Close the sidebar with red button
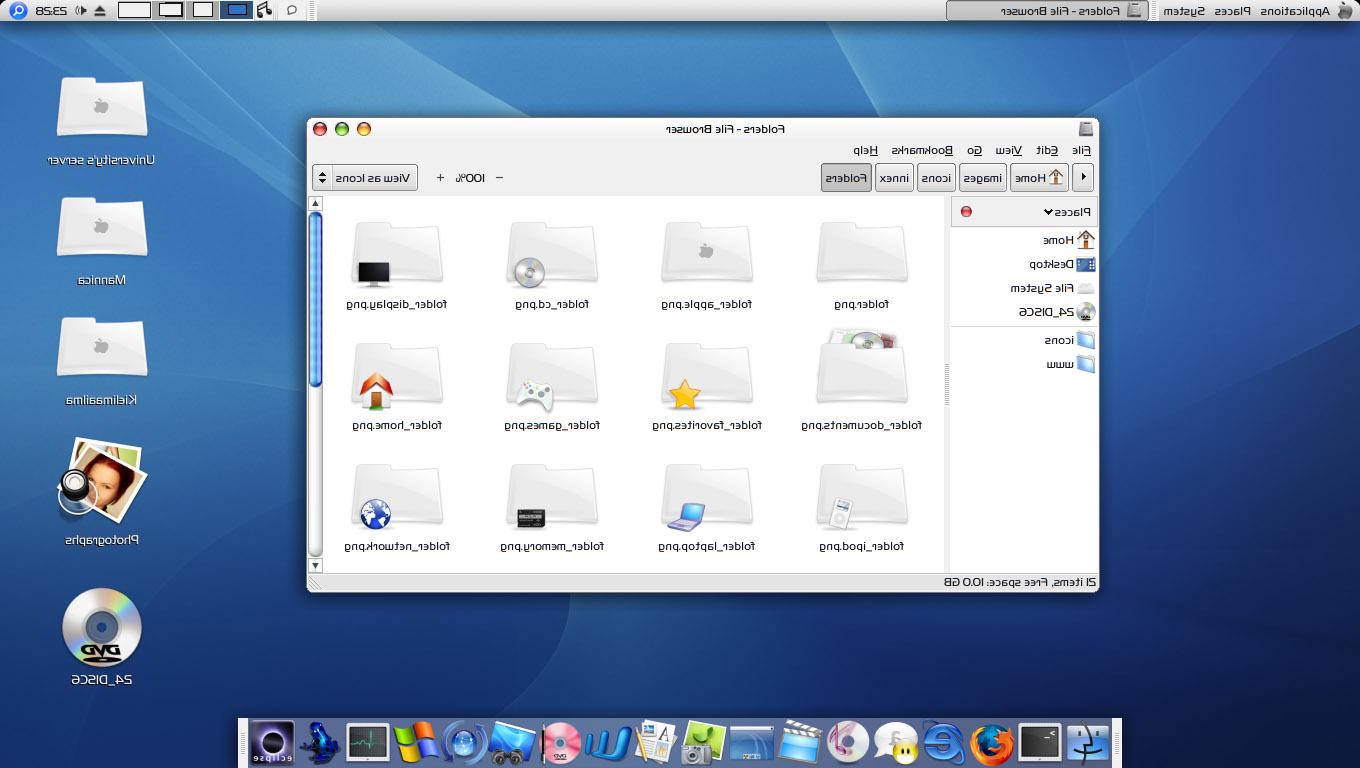1360x768 pixels. point(966,212)
